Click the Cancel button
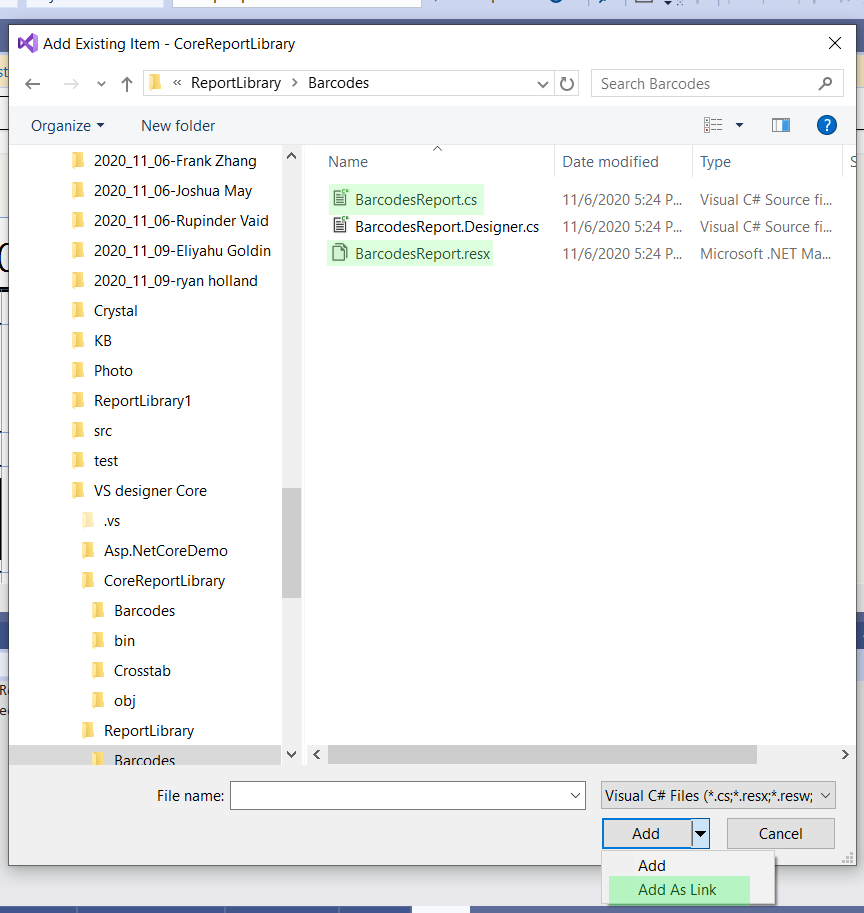The width and height of the screenshot is (864, 913). coord(780,832)
